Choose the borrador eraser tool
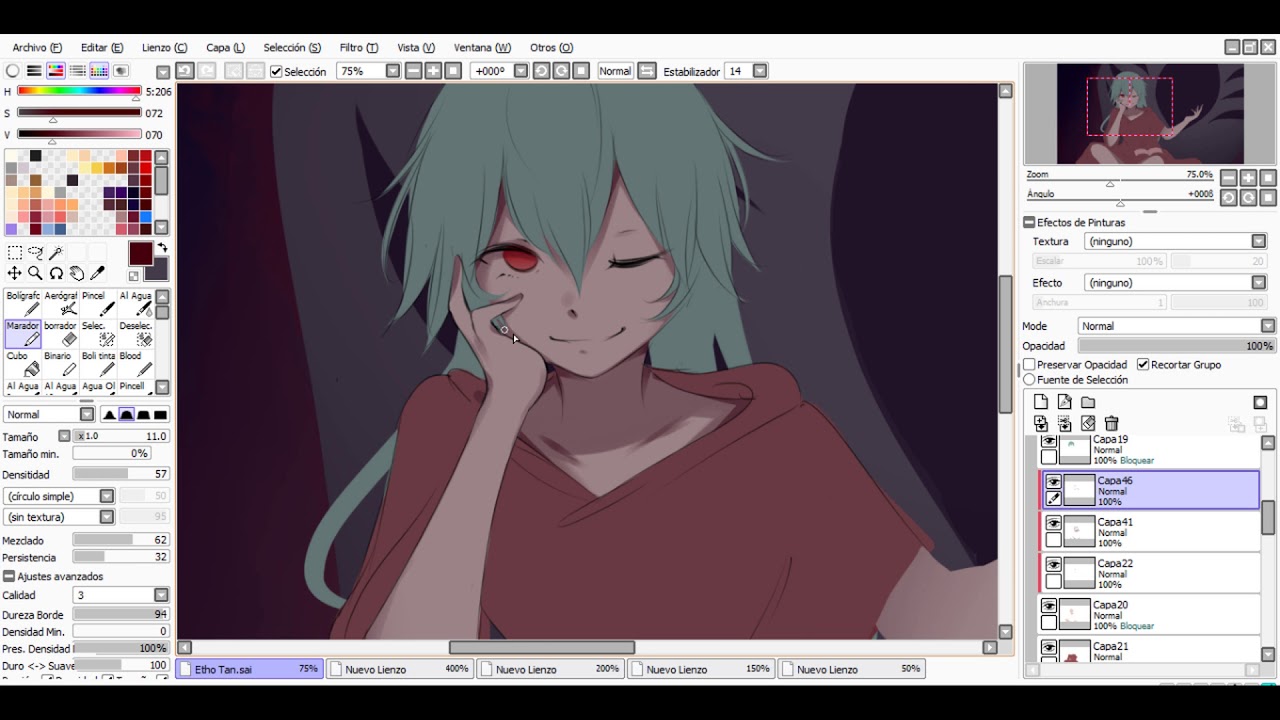The image size is (1280, 720). tap(61, 333)
